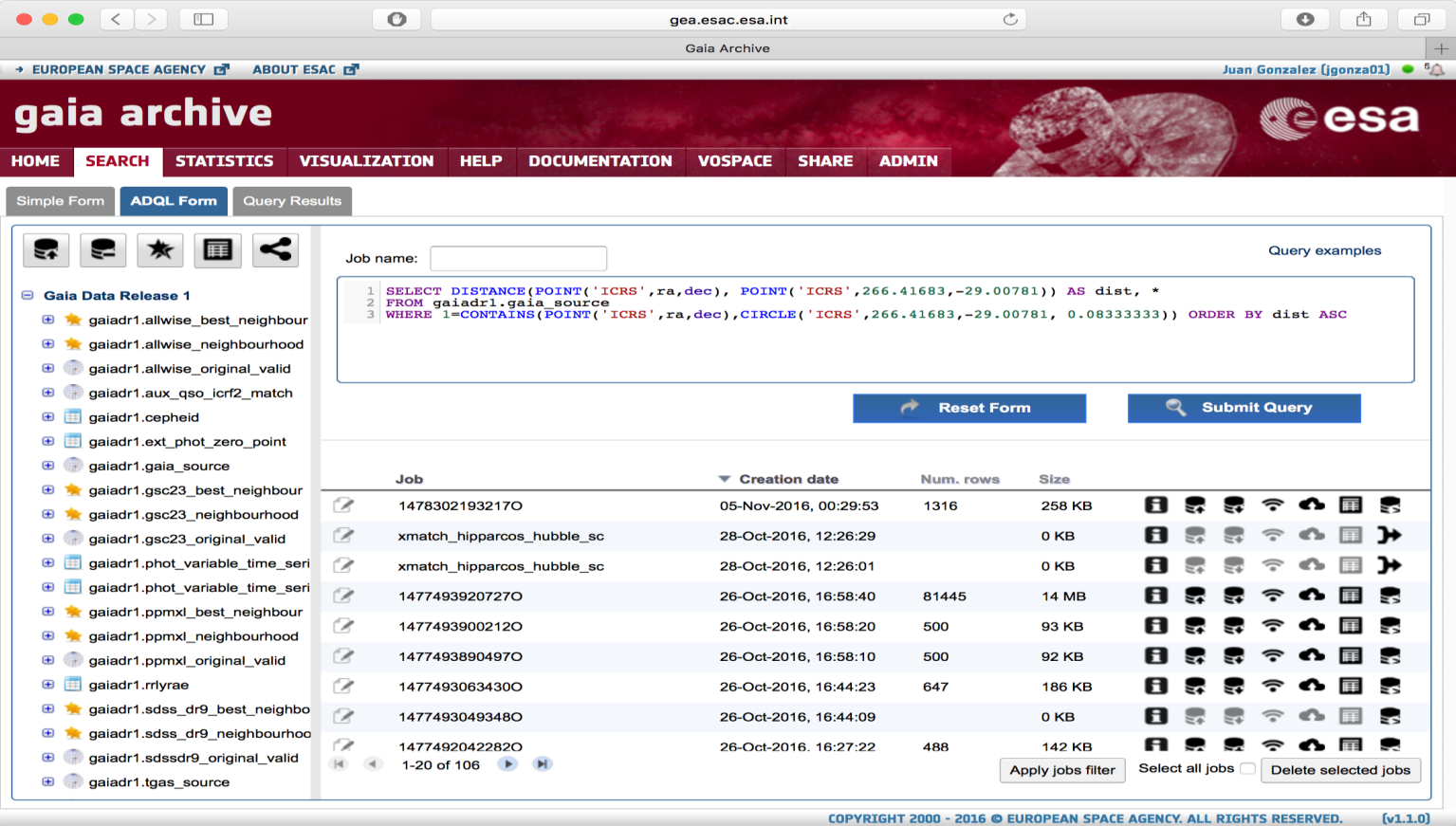Expand the gaiadr1.cepheid table node
This screenshot has height=826, width=1456.
point(48,417)
